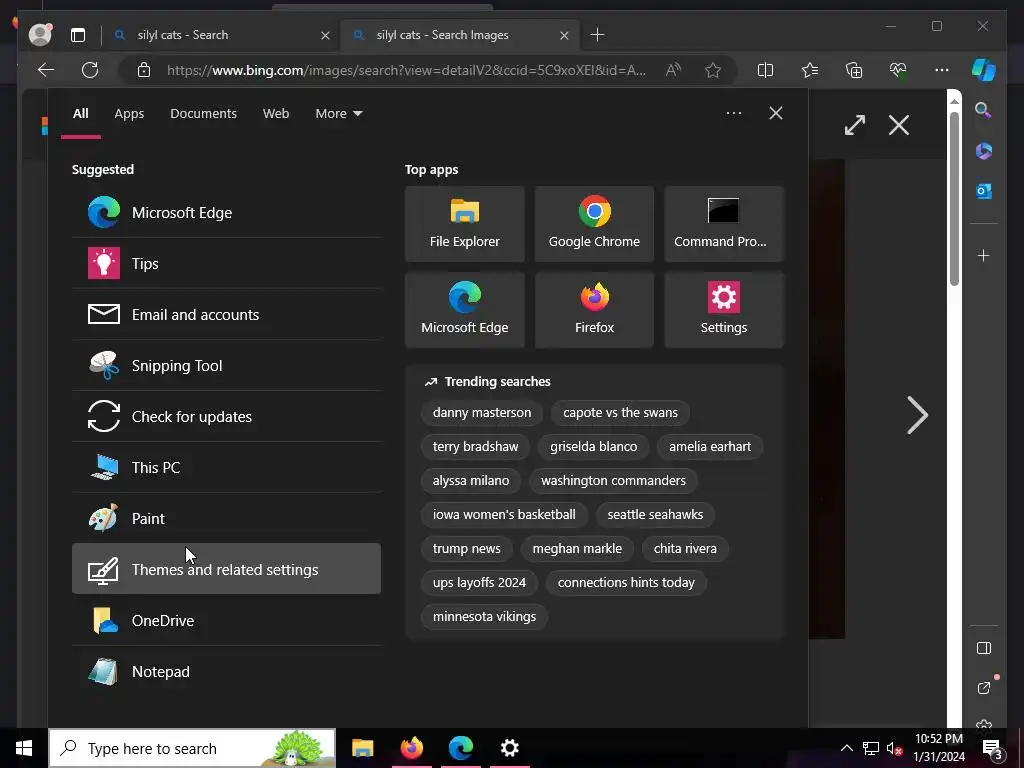
Task: Switch to silyl cats - Search tab
Action: pos(221,35)
